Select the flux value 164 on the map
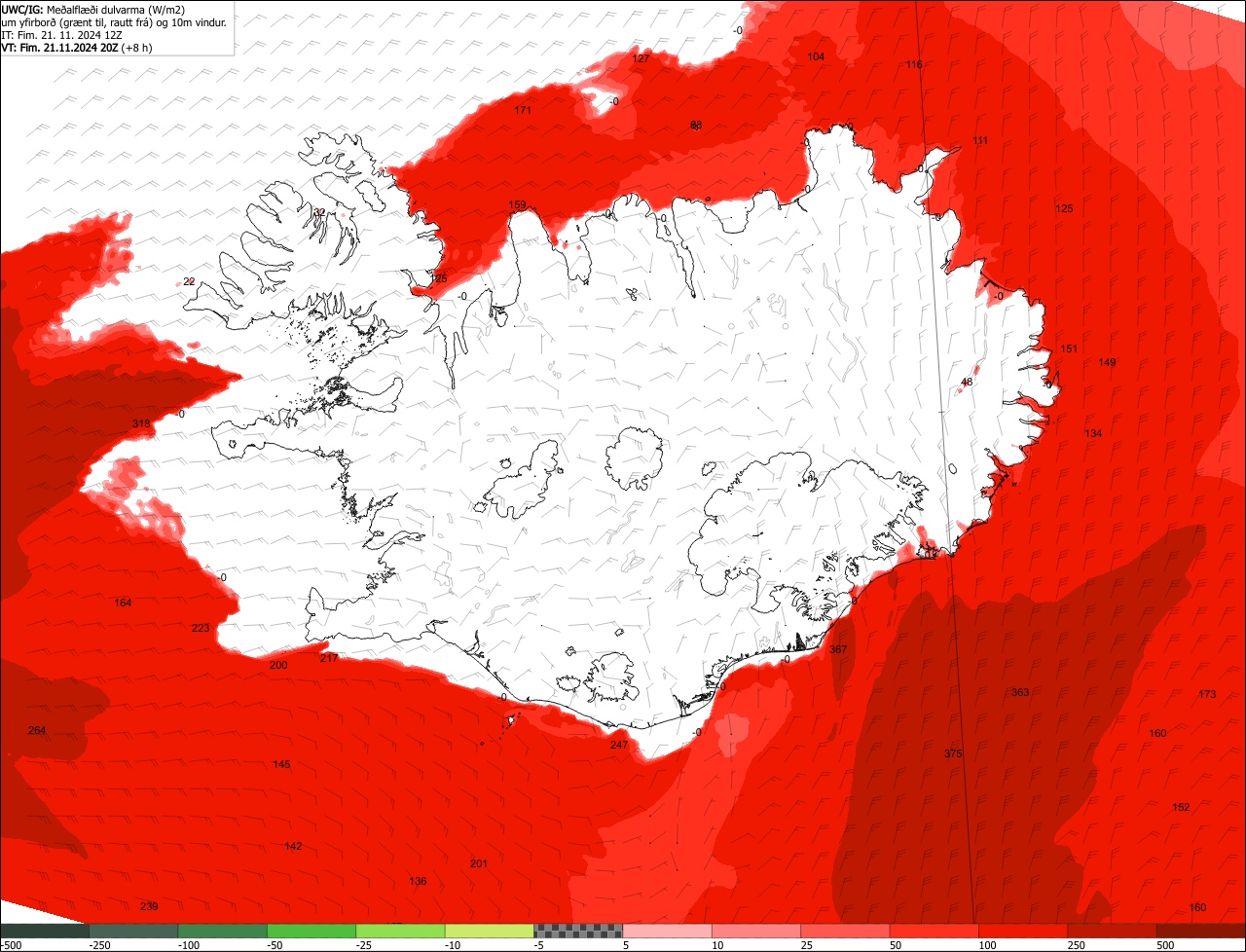1246x952 pixels. (123, 603)
